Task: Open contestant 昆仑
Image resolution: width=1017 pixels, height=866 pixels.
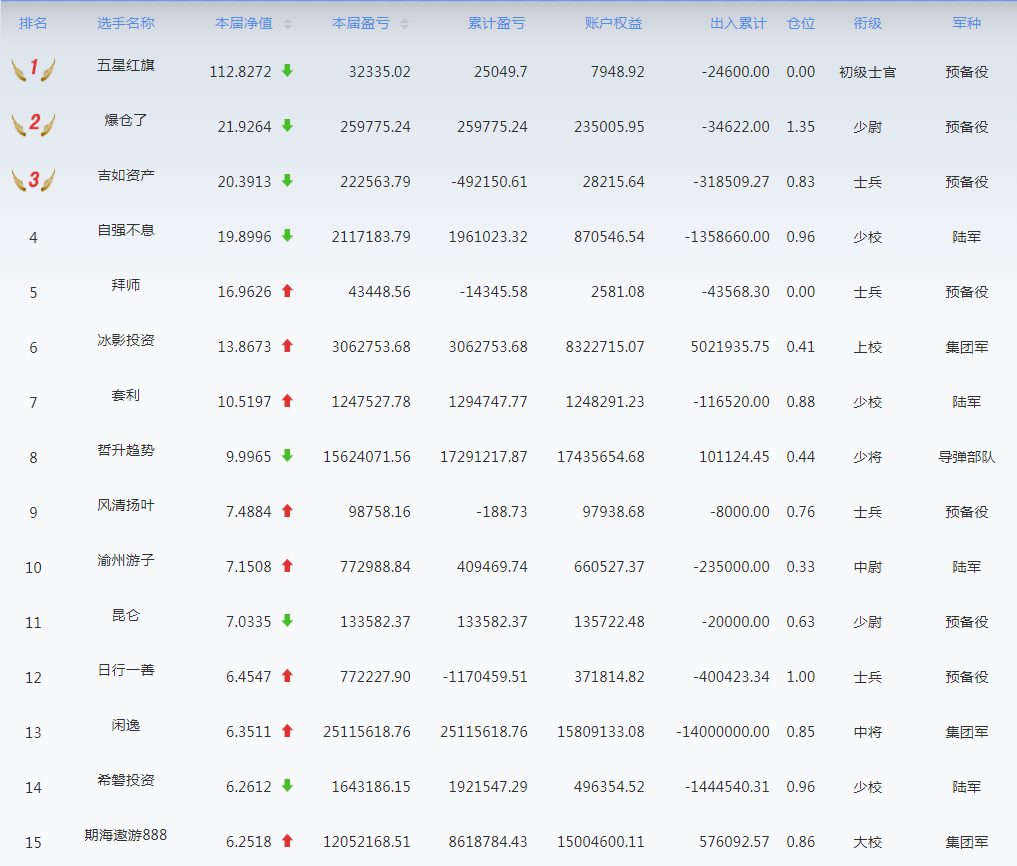Action: 126,615
